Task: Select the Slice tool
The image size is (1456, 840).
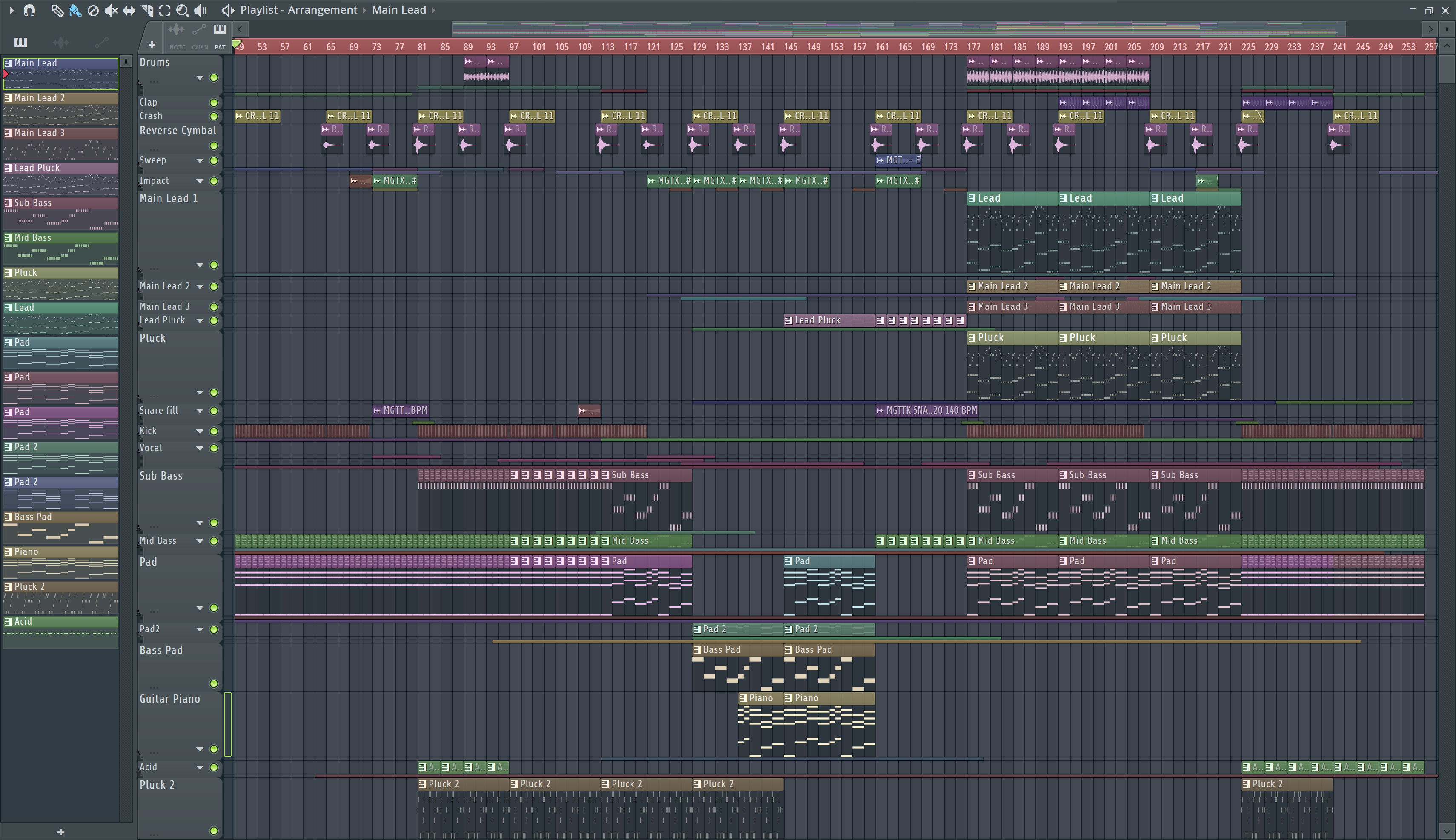Action: (146, 10)
